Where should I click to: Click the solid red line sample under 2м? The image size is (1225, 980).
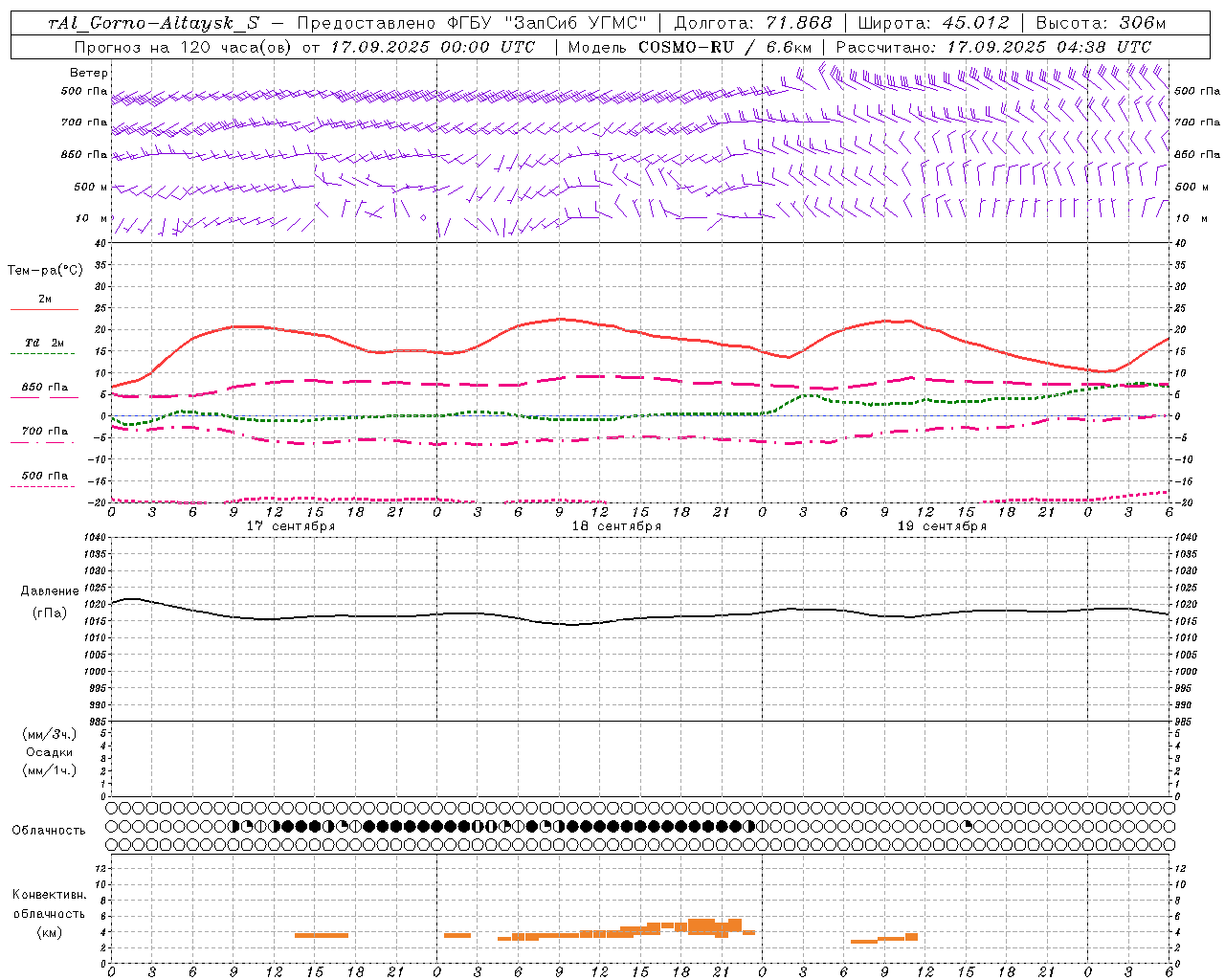click(44, 310)
